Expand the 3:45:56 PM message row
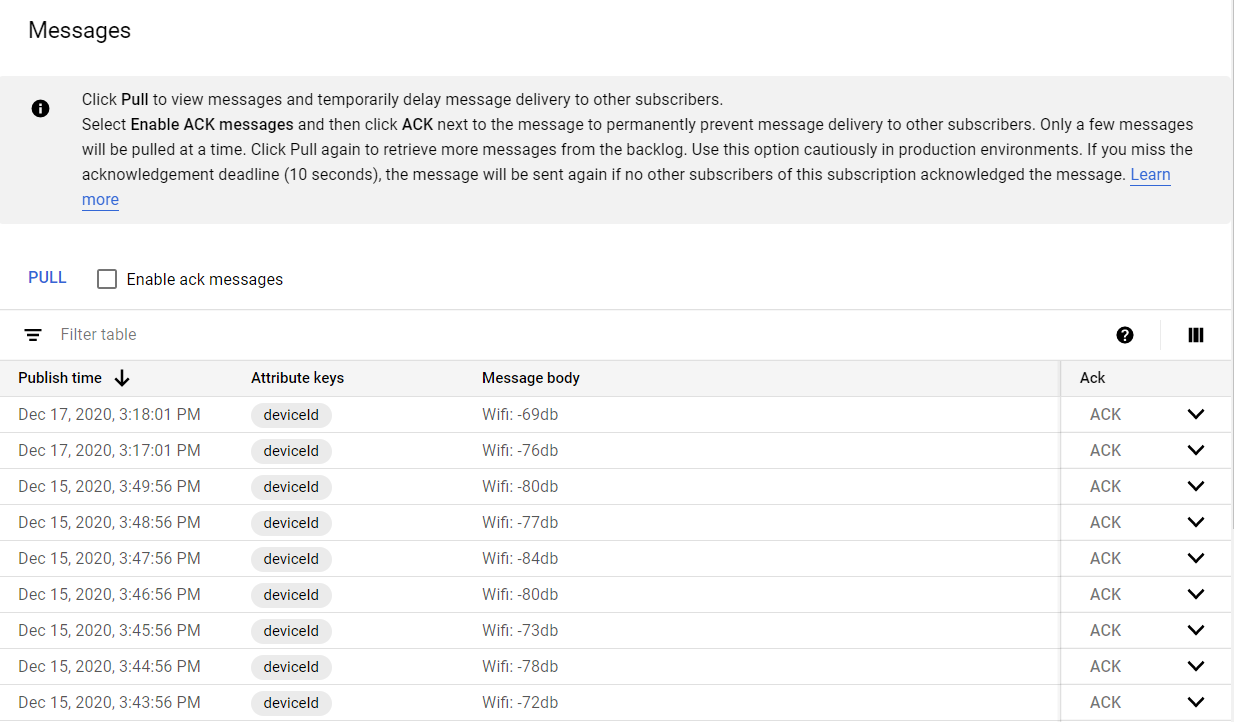The width and height of the screenshot is (1234, 722). coord(1196,631)
